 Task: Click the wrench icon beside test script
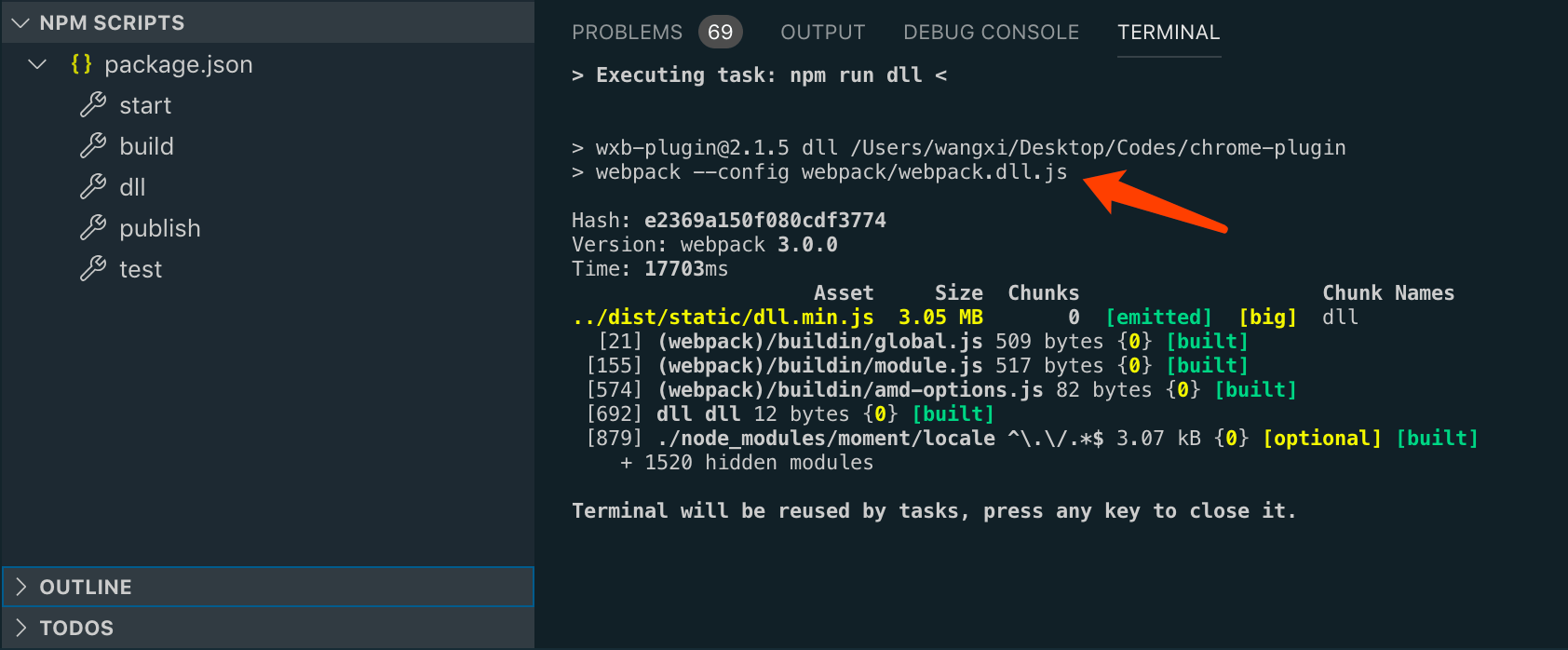[x=93, y=269]
